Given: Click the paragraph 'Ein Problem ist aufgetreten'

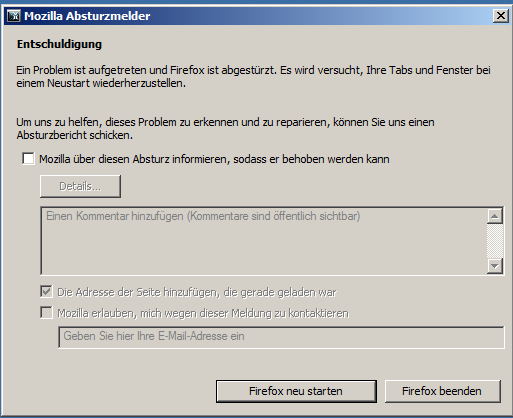Looking at the screenshot, I should pyautogui.click(x=253, y=77).
